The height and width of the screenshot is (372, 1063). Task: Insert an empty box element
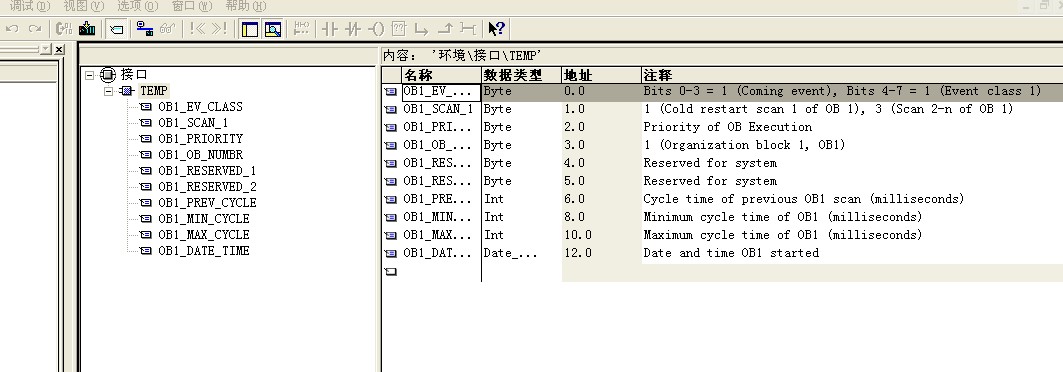coord(399,28)
